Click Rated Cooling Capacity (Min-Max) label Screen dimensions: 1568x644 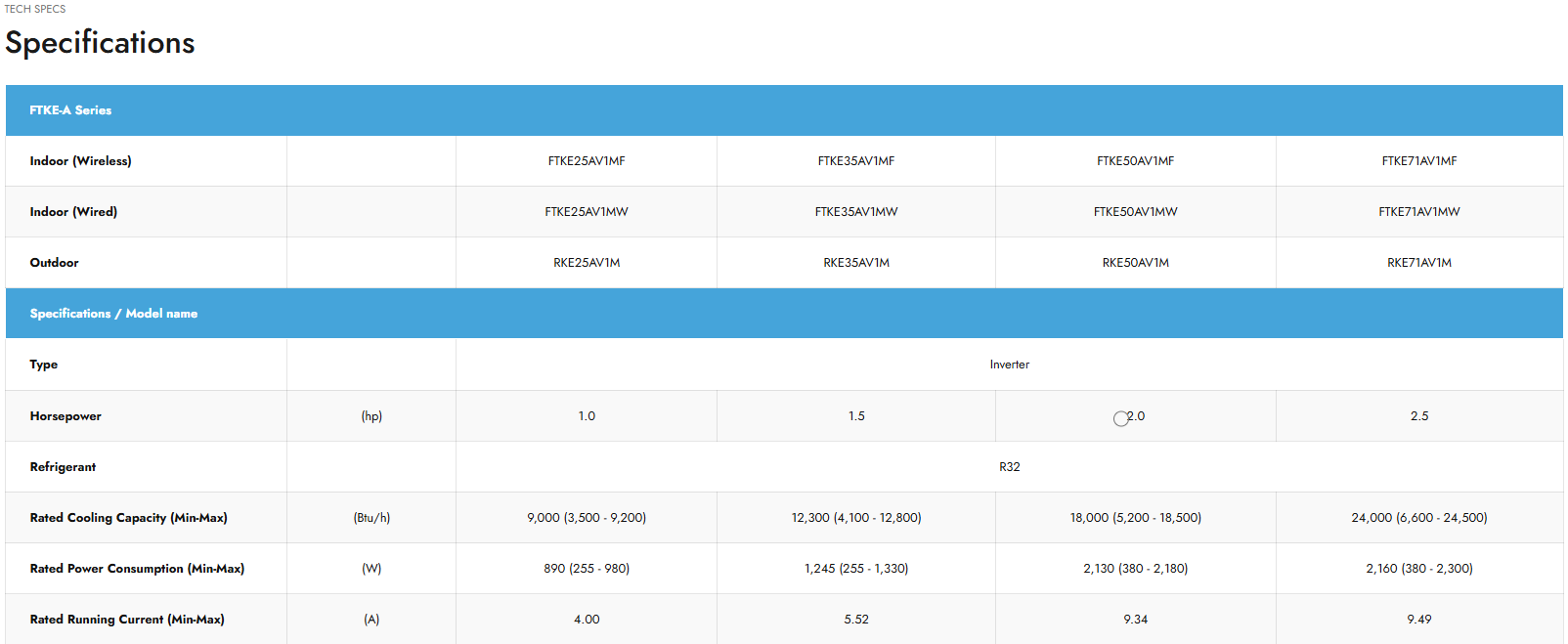point(128,518)
